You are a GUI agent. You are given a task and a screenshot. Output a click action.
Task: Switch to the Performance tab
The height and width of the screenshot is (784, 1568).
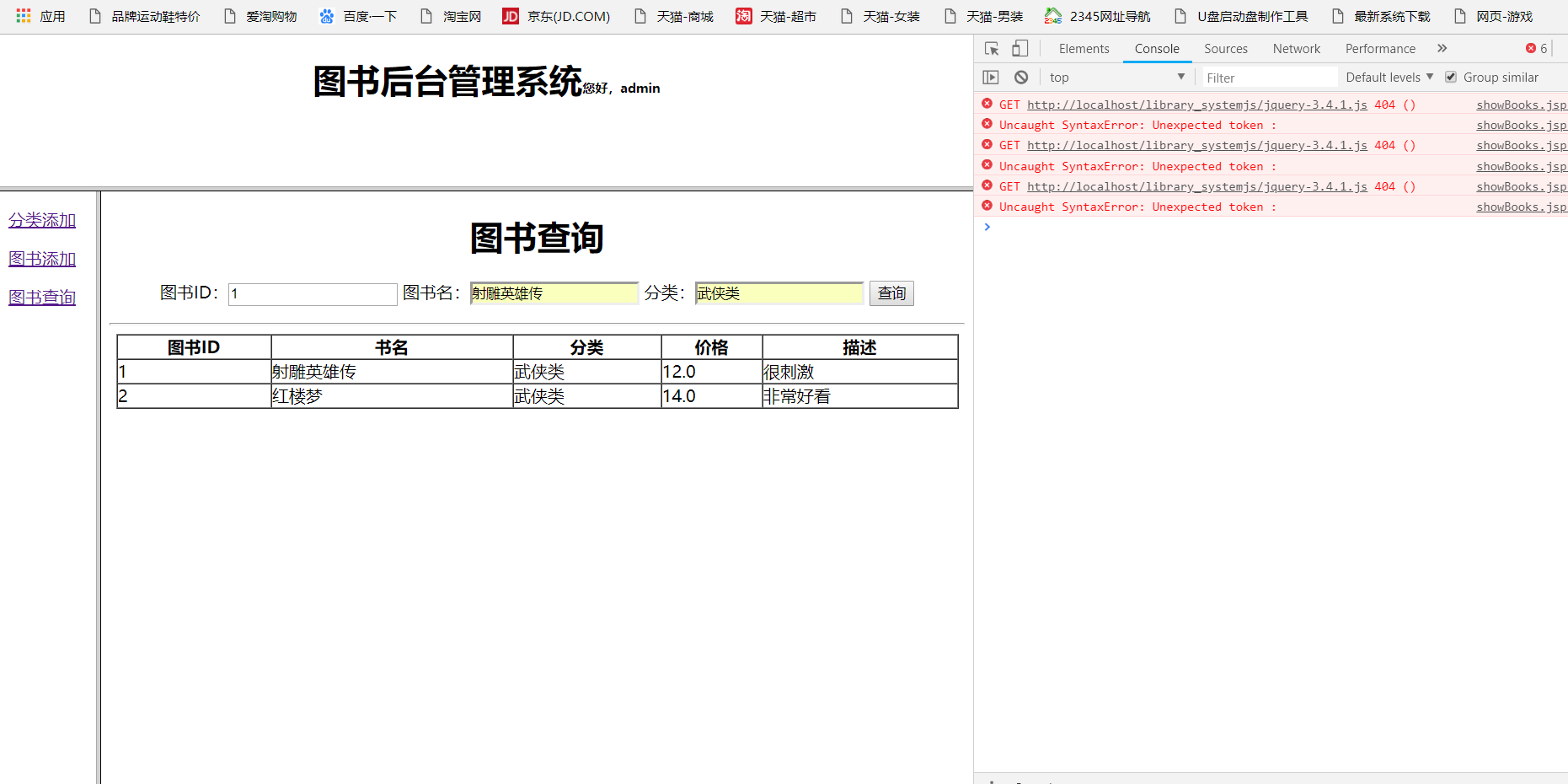(1380, 49)
